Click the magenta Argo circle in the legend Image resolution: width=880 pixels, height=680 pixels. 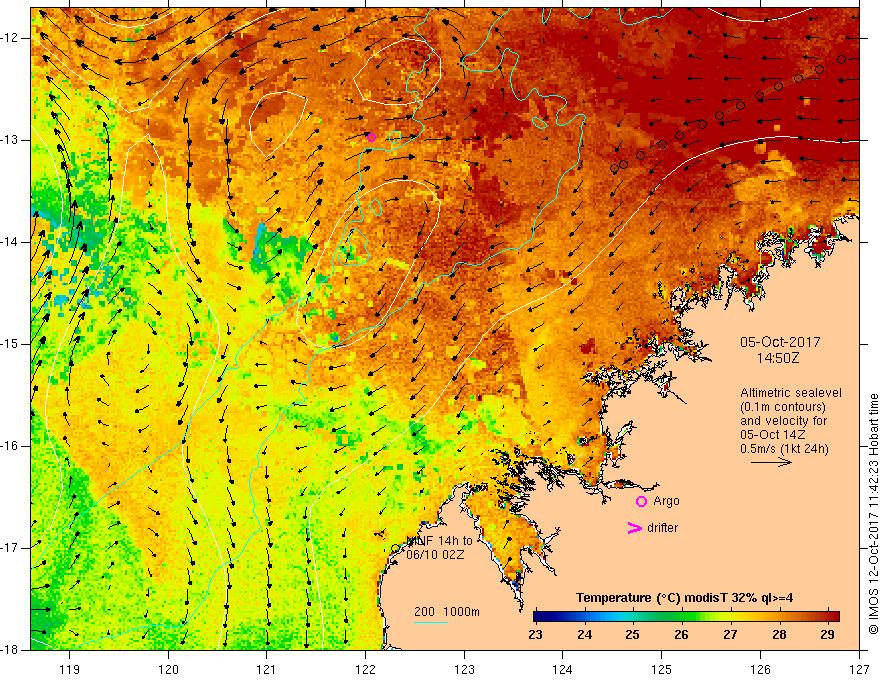(x=641, y=502)
